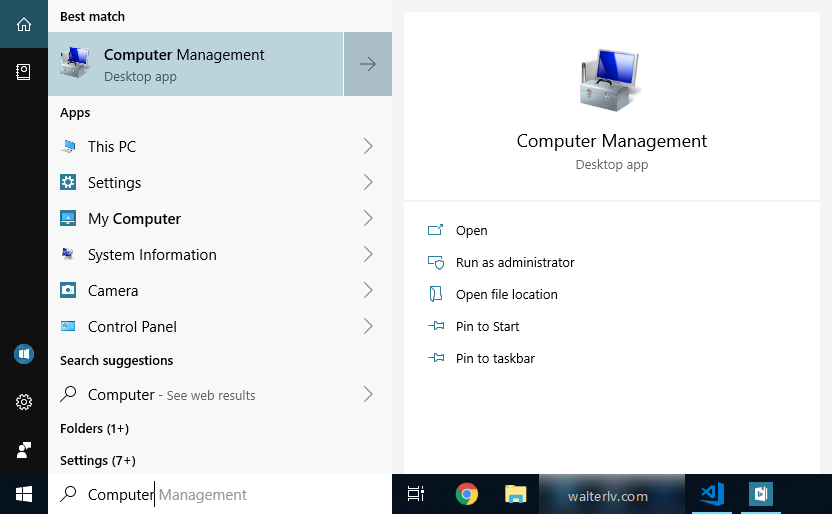Open the Settings app result
This screenshot has width=832, height=514.
click(114, 183)
